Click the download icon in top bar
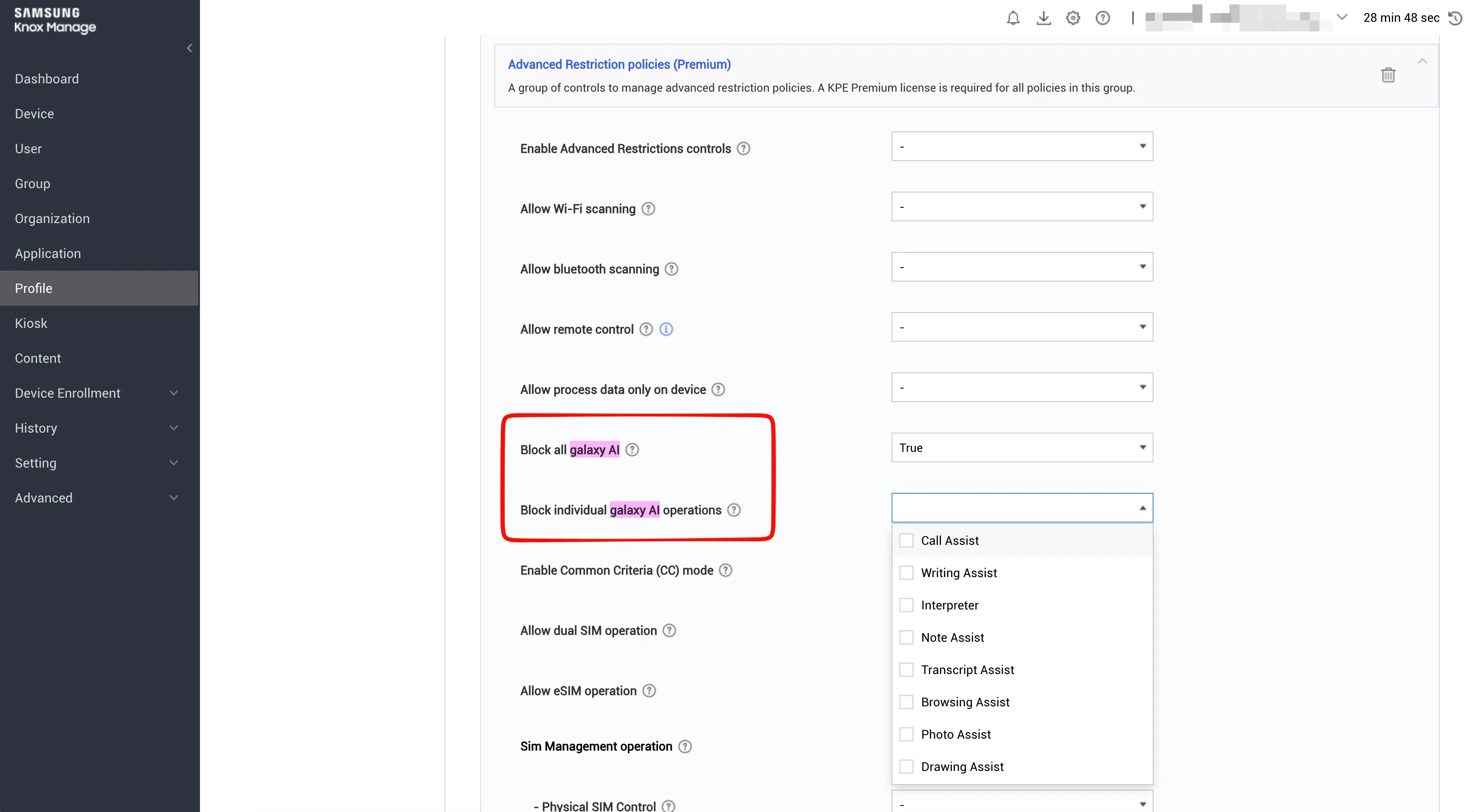Viewport: 1474px width, 812px height. click(x=1044, y=18)
